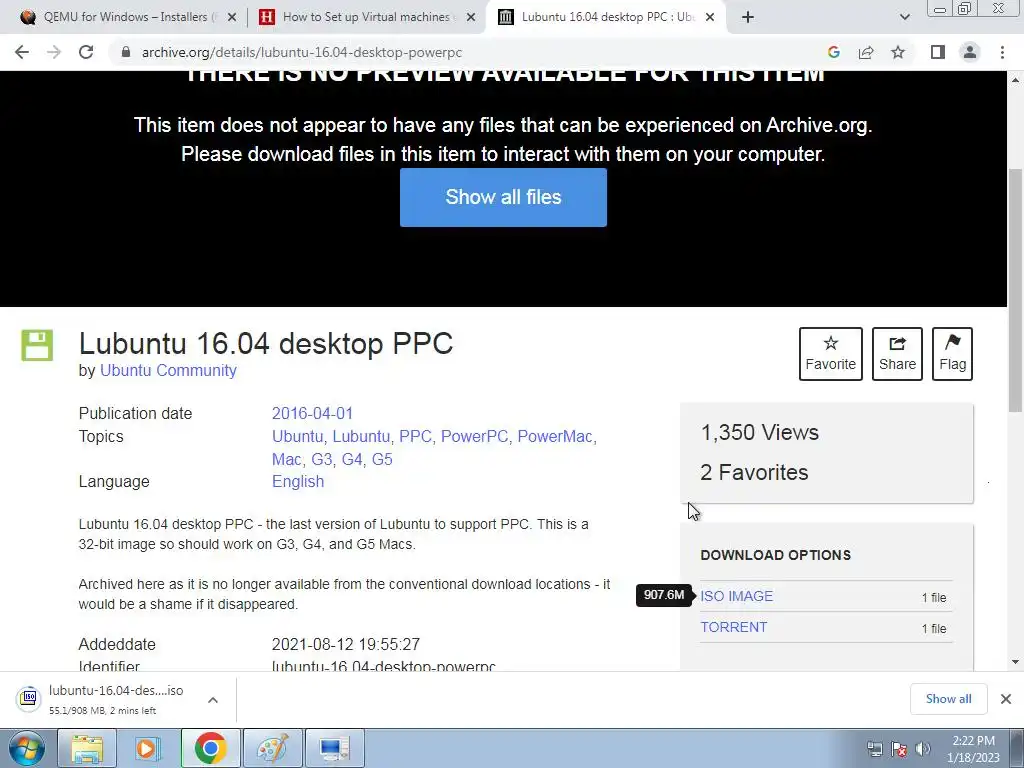Screen dimensions: 1024x768
Task: Open the Ubuntu Community link
Action: (168, 370)
